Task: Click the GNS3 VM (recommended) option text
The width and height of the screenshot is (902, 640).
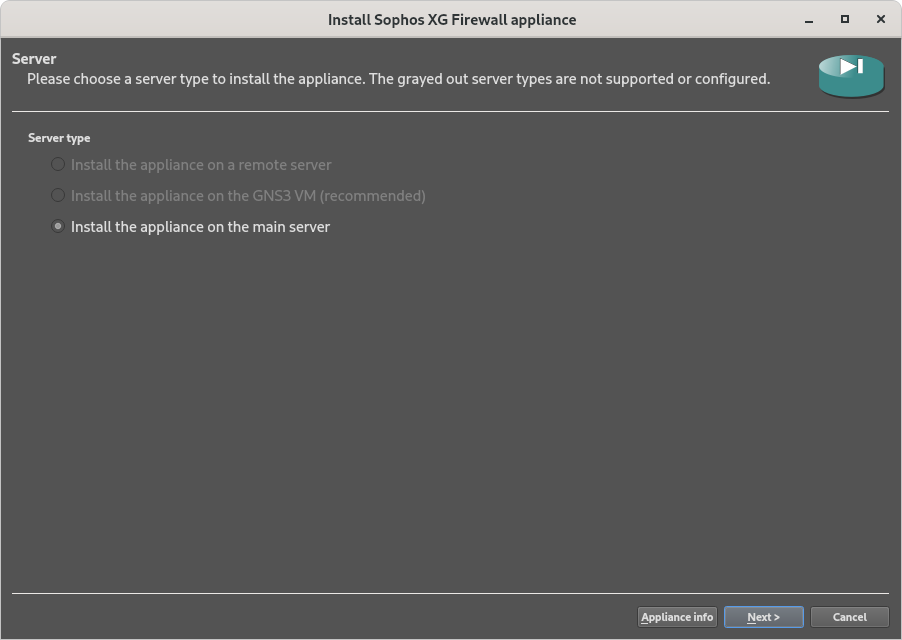Action: coord(248,196)
